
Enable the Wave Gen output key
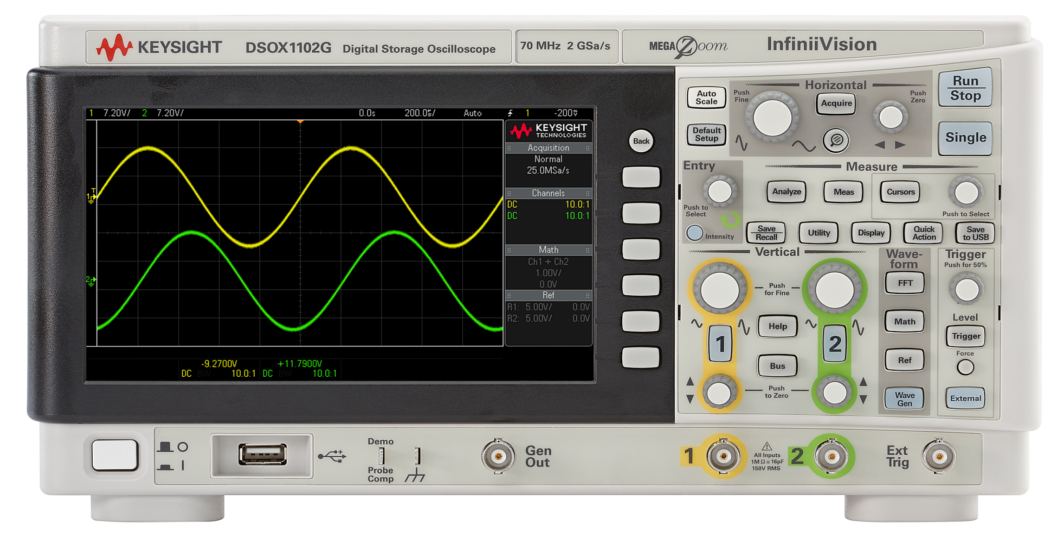[x=904, y=399]
